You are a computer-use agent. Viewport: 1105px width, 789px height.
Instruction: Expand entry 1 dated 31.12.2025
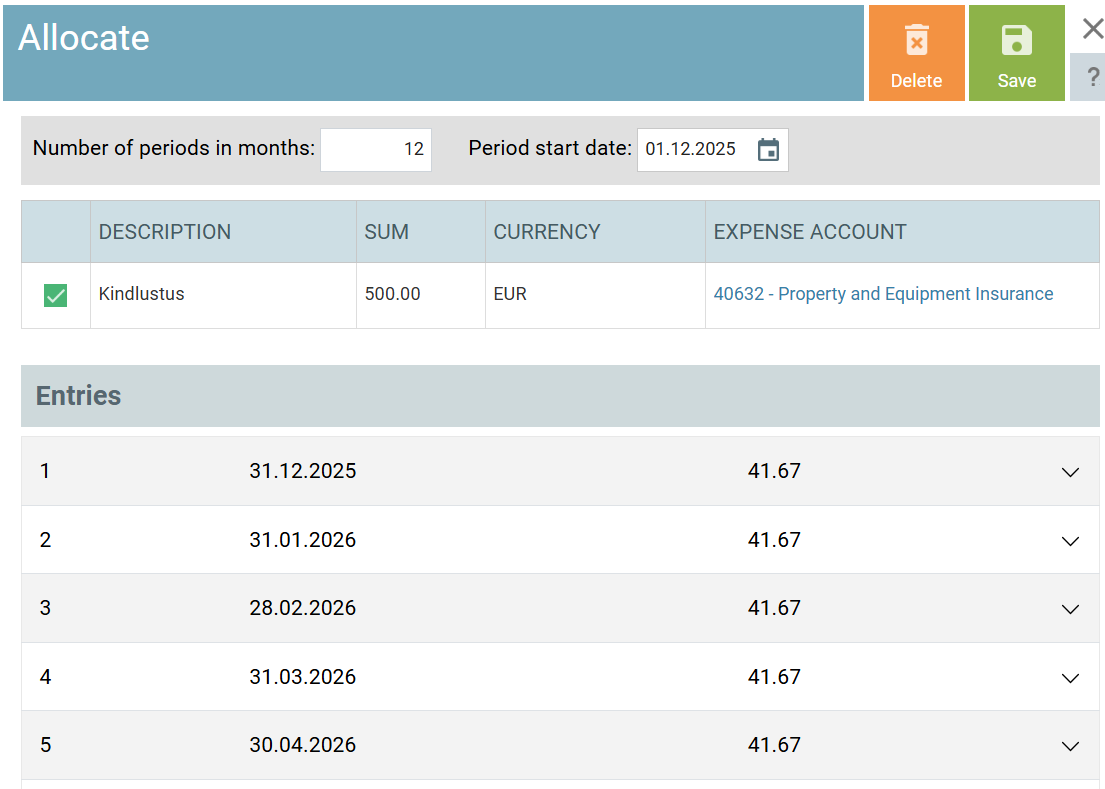[1070, 472]
